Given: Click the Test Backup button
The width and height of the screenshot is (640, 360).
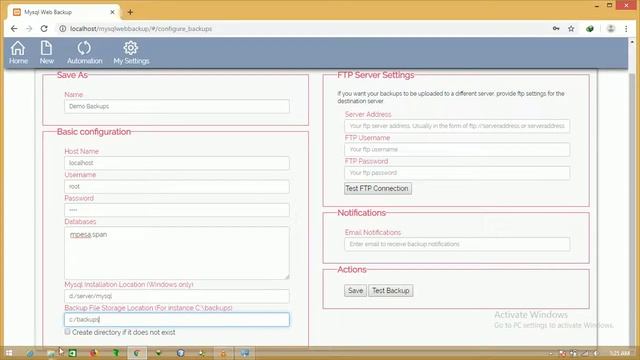Looking at the screenshot, I should (x=391, y=291).
